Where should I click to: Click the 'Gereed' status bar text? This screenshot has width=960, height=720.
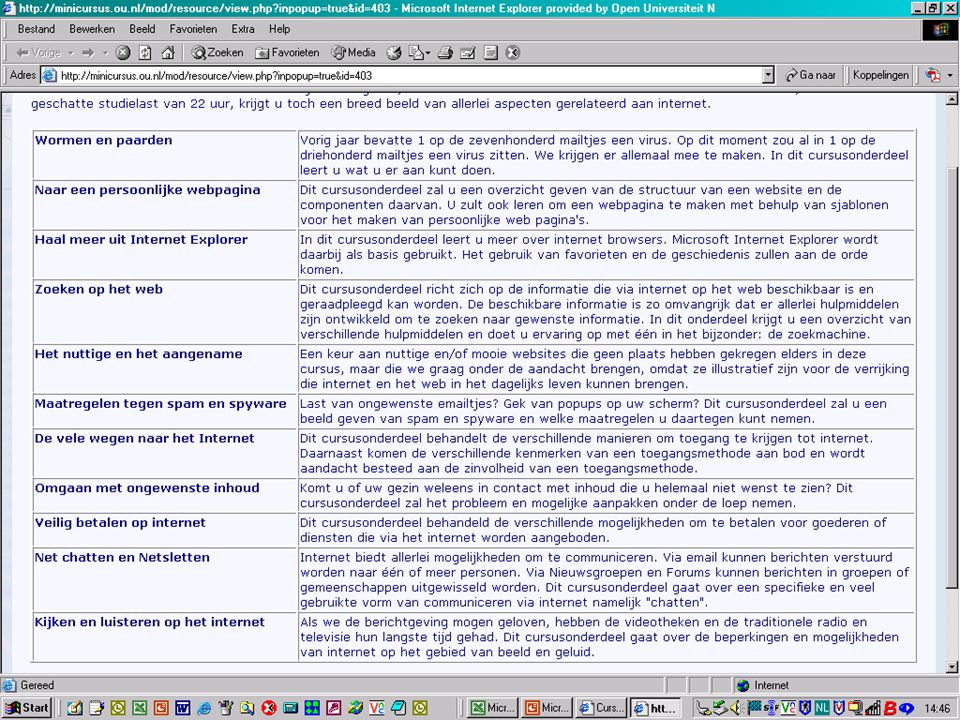[37, 685]
